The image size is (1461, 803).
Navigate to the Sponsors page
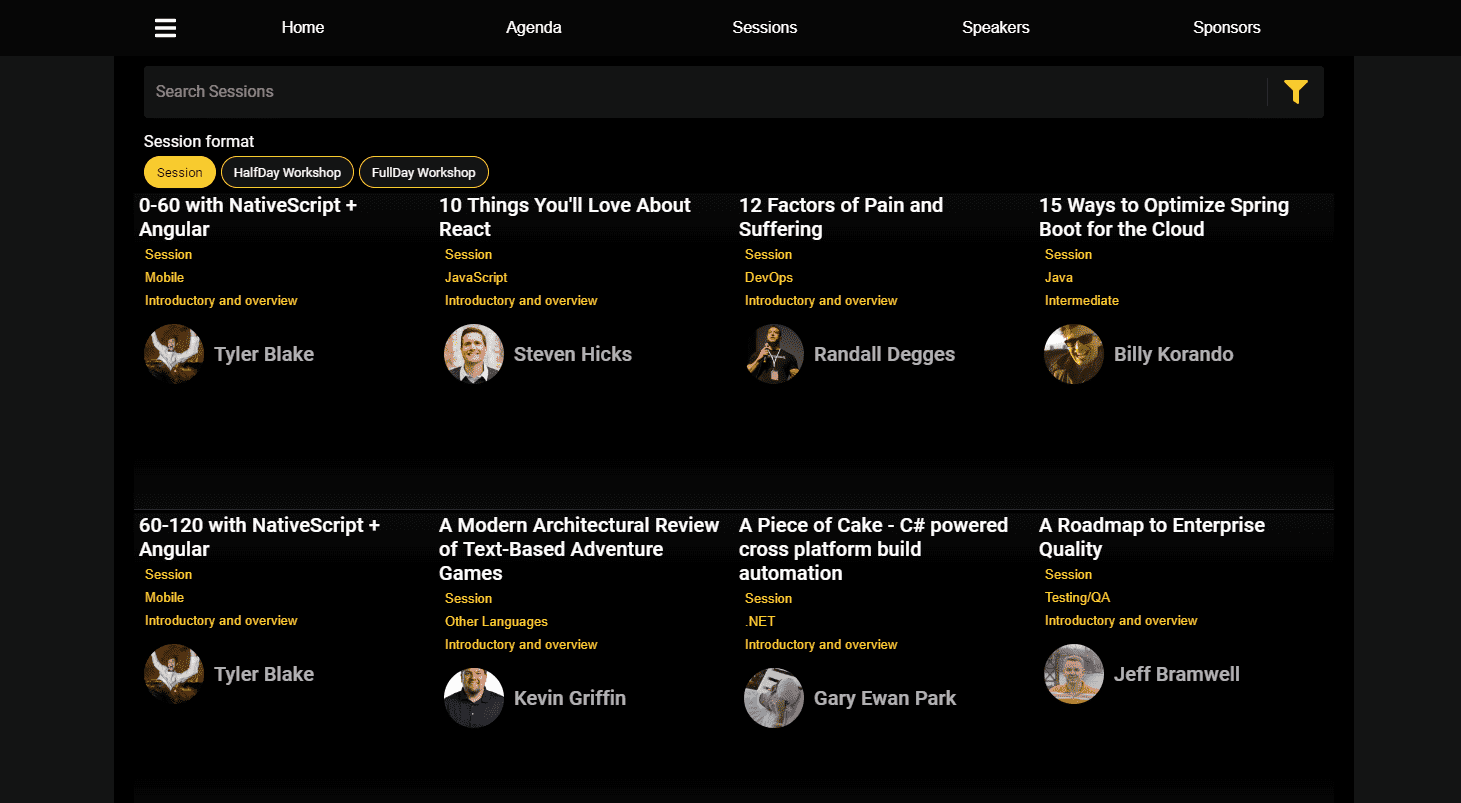(x=1226, y=28)
